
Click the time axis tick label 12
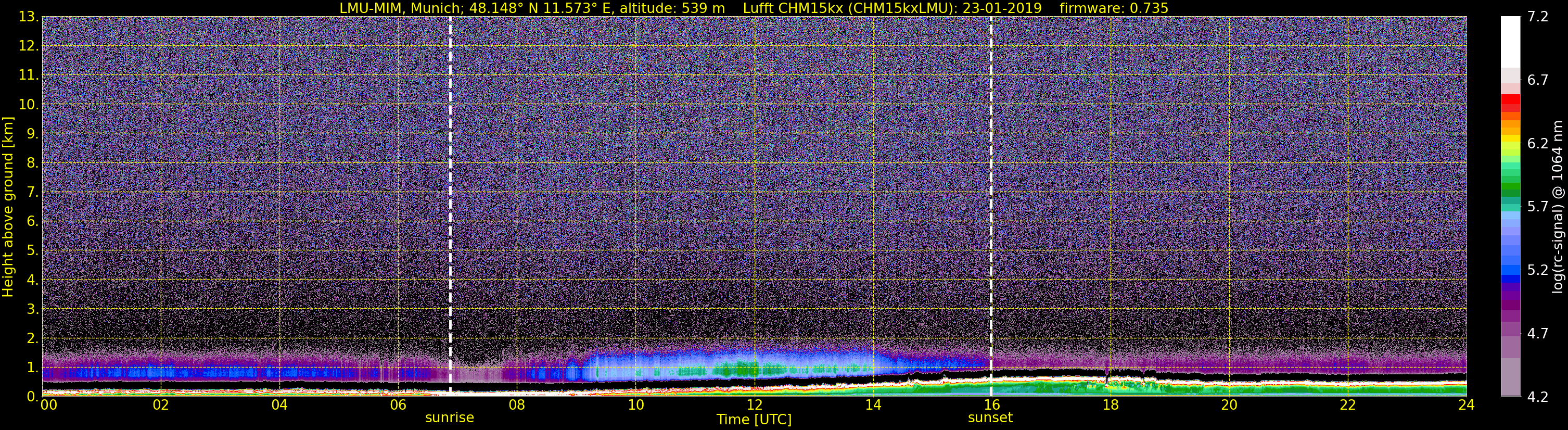[x=754, y=405]
